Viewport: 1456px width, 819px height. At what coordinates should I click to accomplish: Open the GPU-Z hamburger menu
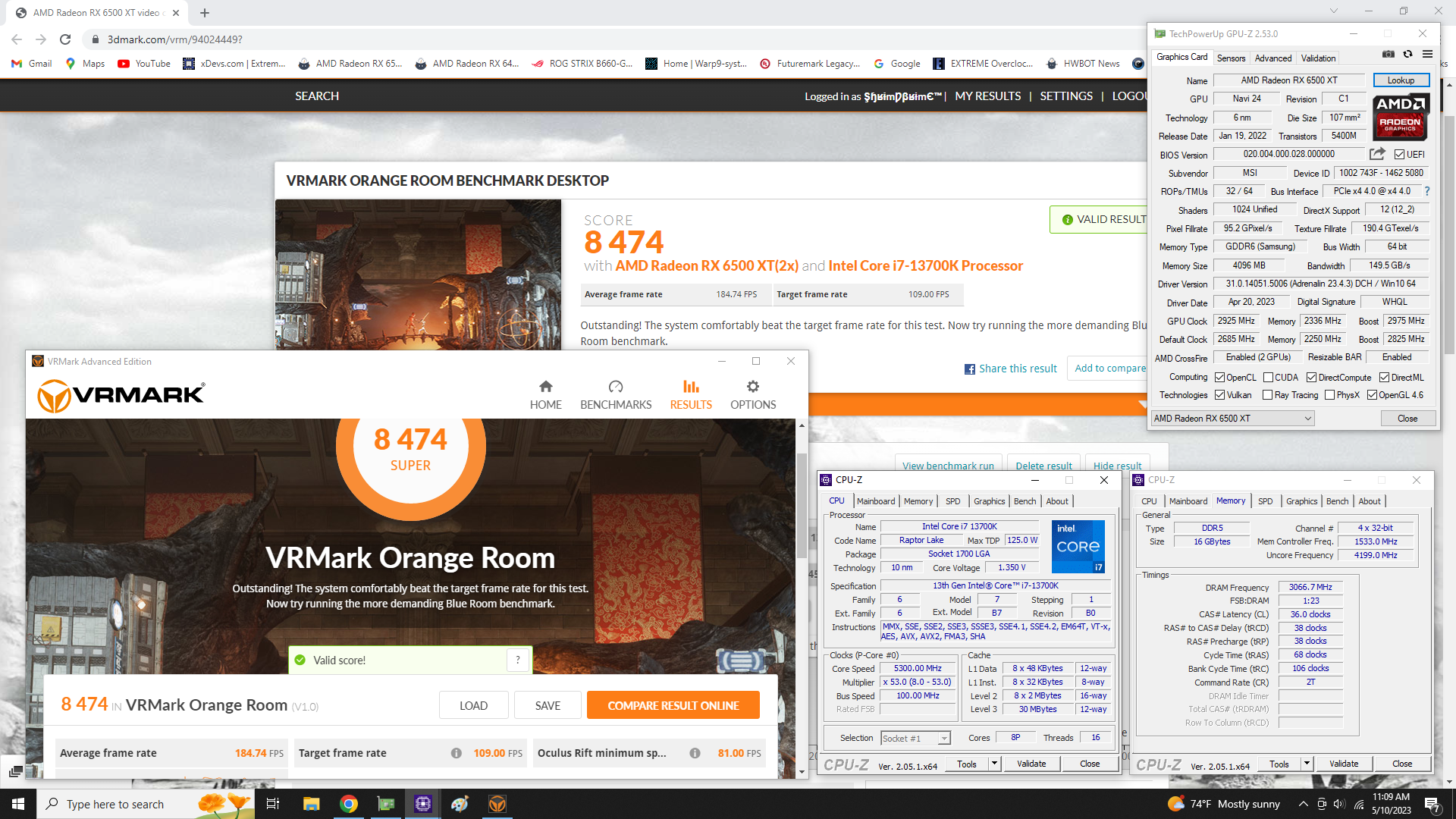tap(1427, 55)
